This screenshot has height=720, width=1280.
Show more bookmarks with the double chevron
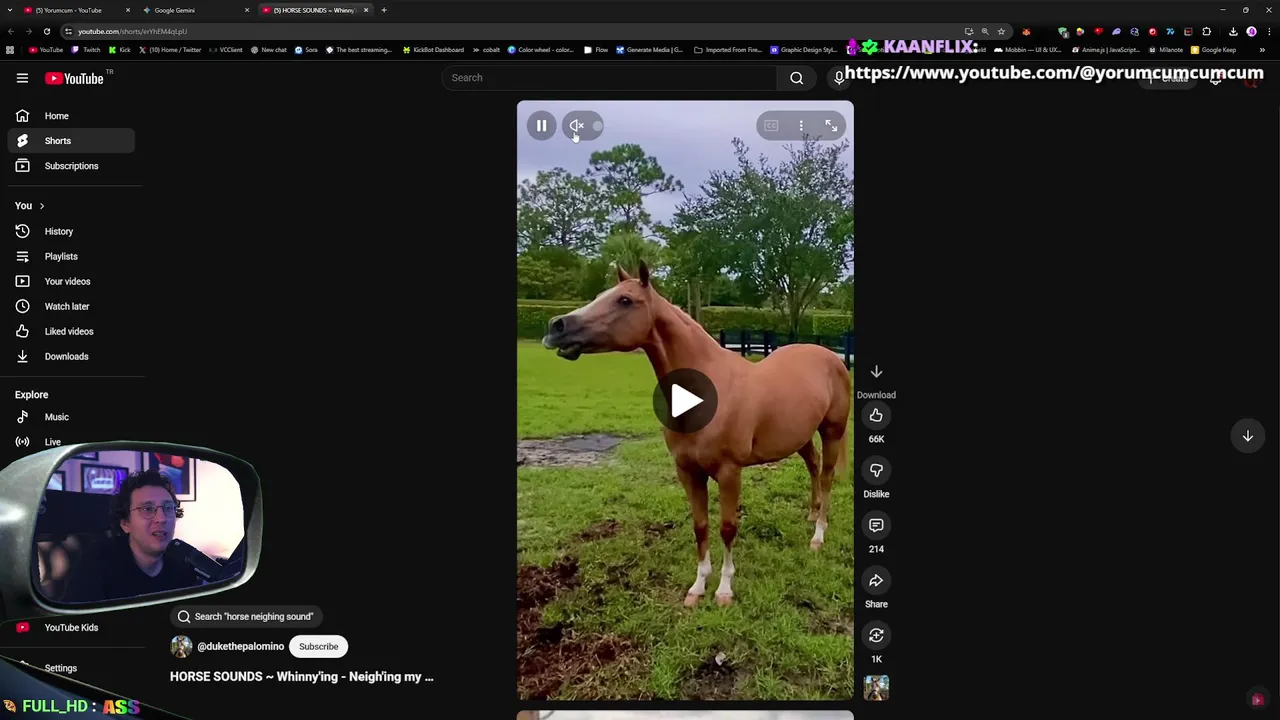pyautogui.click(x=1262, y=50)
